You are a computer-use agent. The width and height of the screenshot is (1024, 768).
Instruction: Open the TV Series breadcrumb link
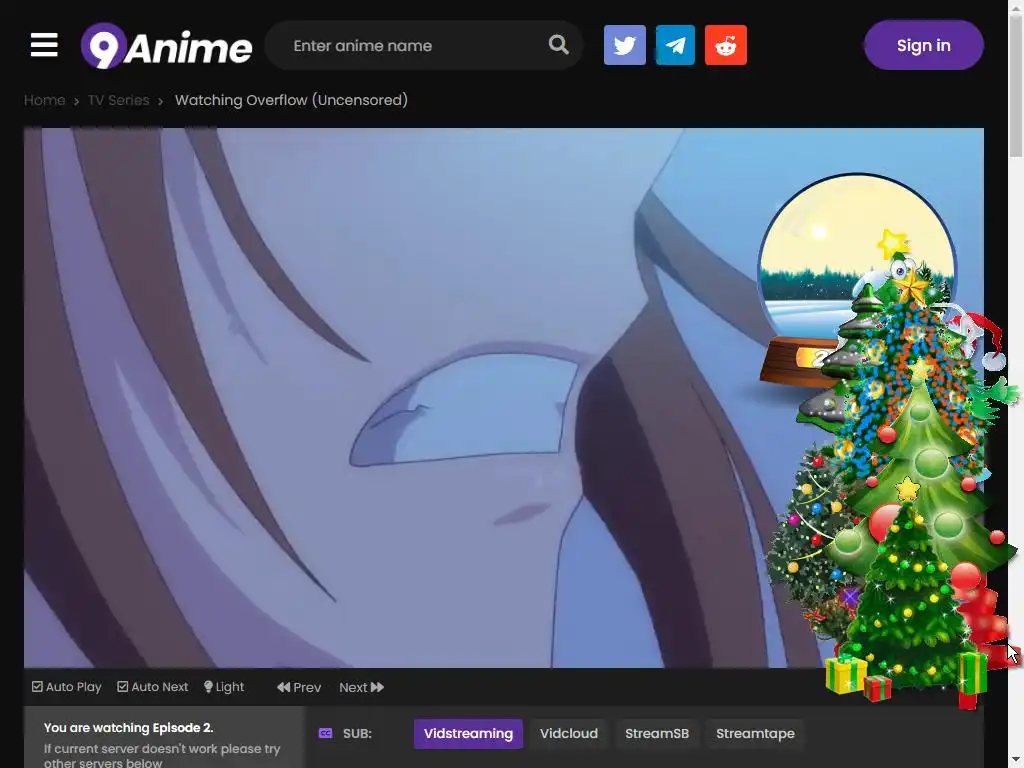(x=118, y=100)
